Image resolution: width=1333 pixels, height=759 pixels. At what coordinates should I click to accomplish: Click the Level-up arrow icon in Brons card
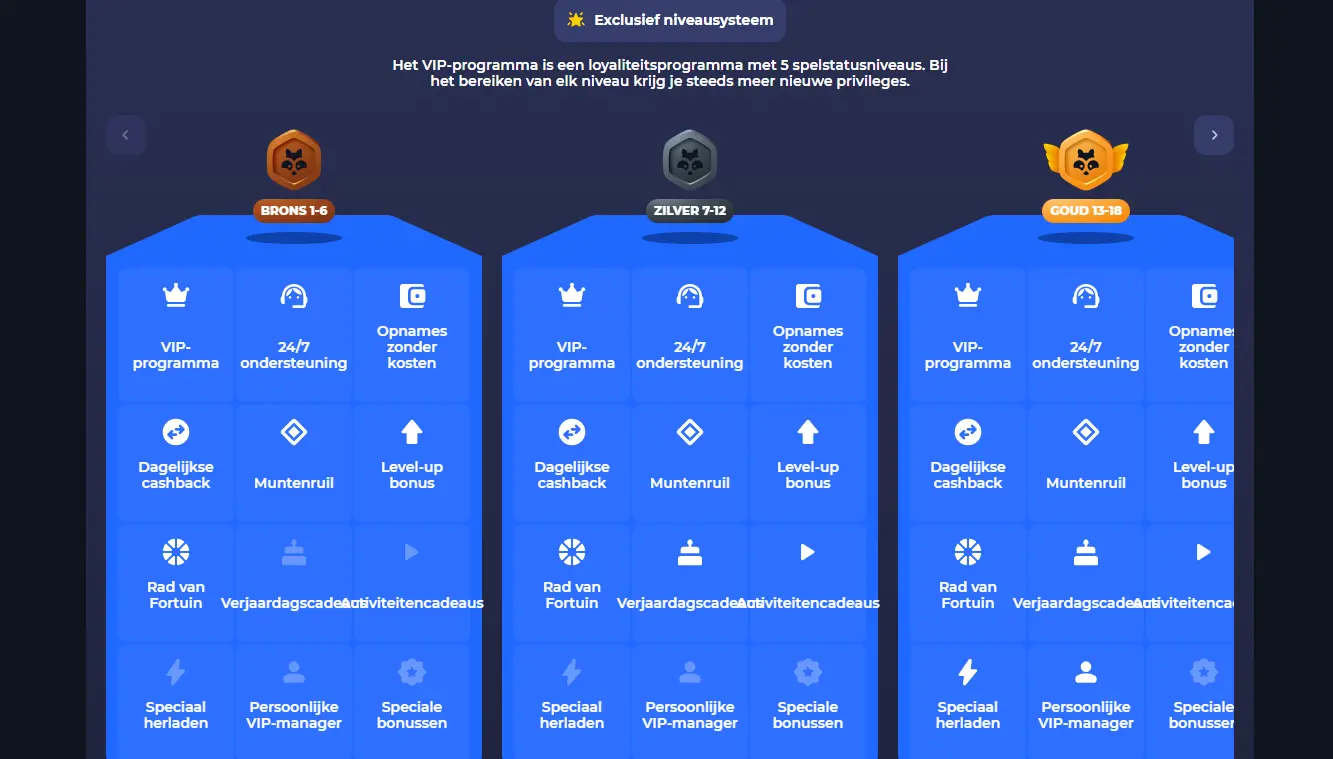[x=412, y=432]
